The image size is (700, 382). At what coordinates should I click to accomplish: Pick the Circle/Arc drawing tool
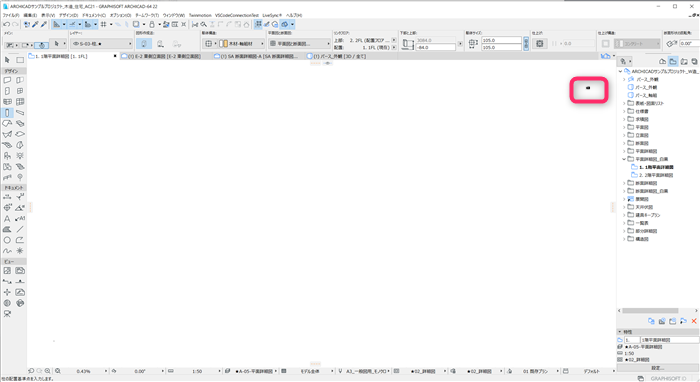click(7, 240)
